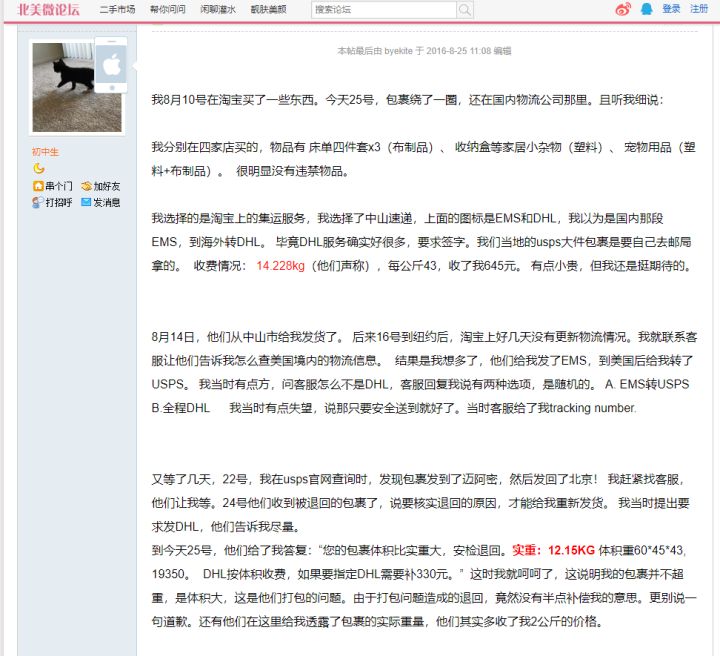Screen dimensions: 720x656
Task: Open the QQ login icon
Action: (647, 9)
